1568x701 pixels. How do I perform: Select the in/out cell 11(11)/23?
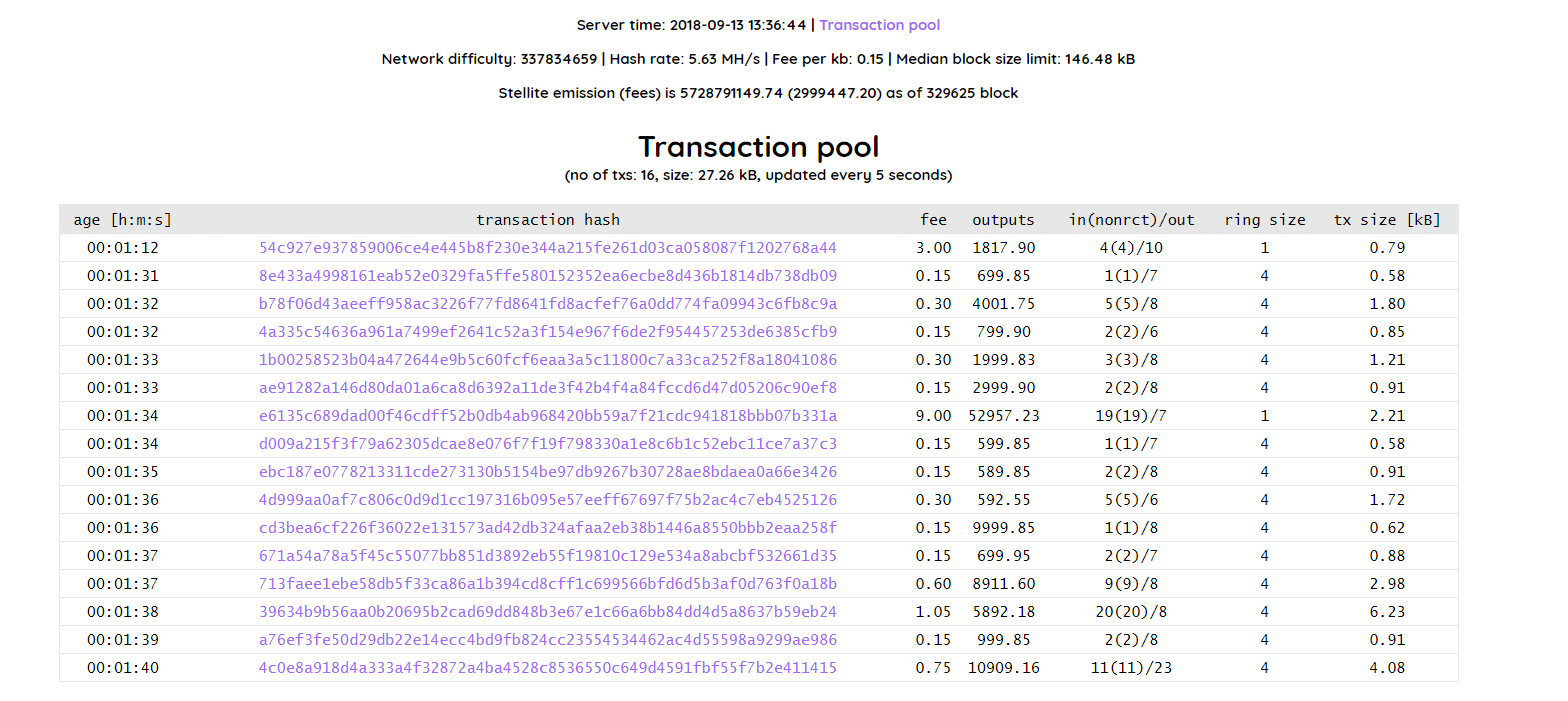click(x=1132, y=668)
